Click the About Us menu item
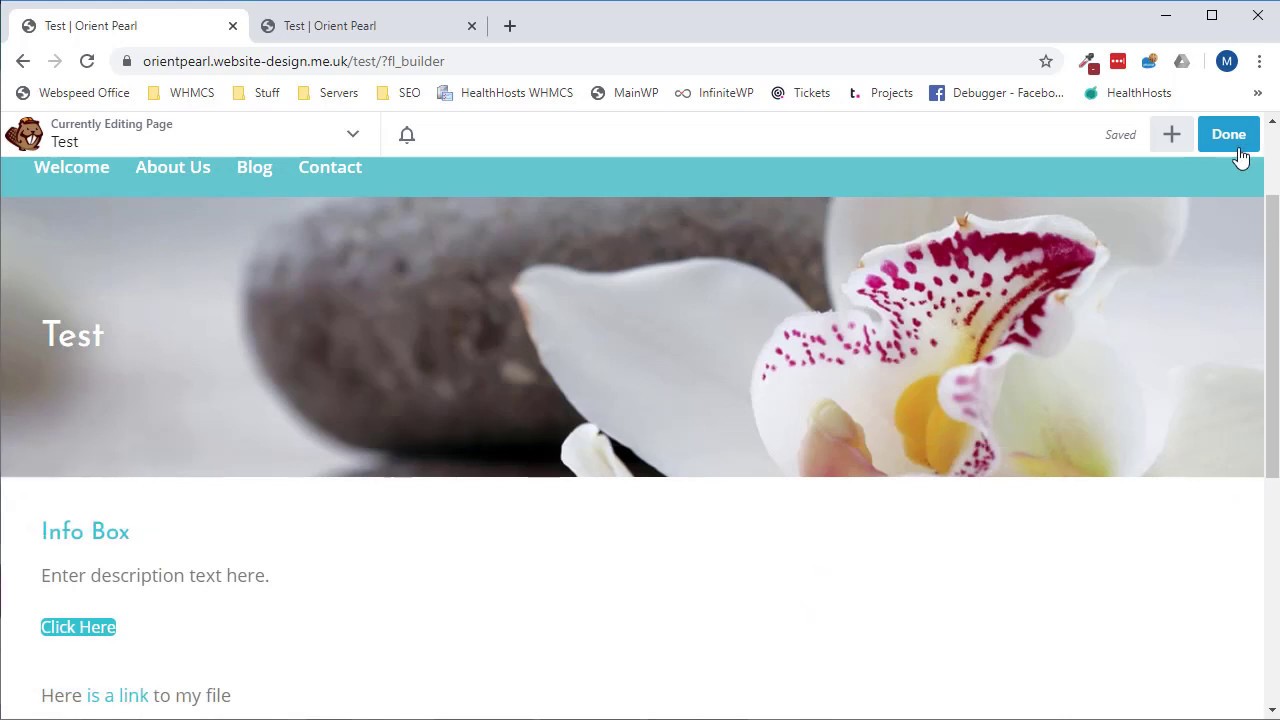 [173, 167]
